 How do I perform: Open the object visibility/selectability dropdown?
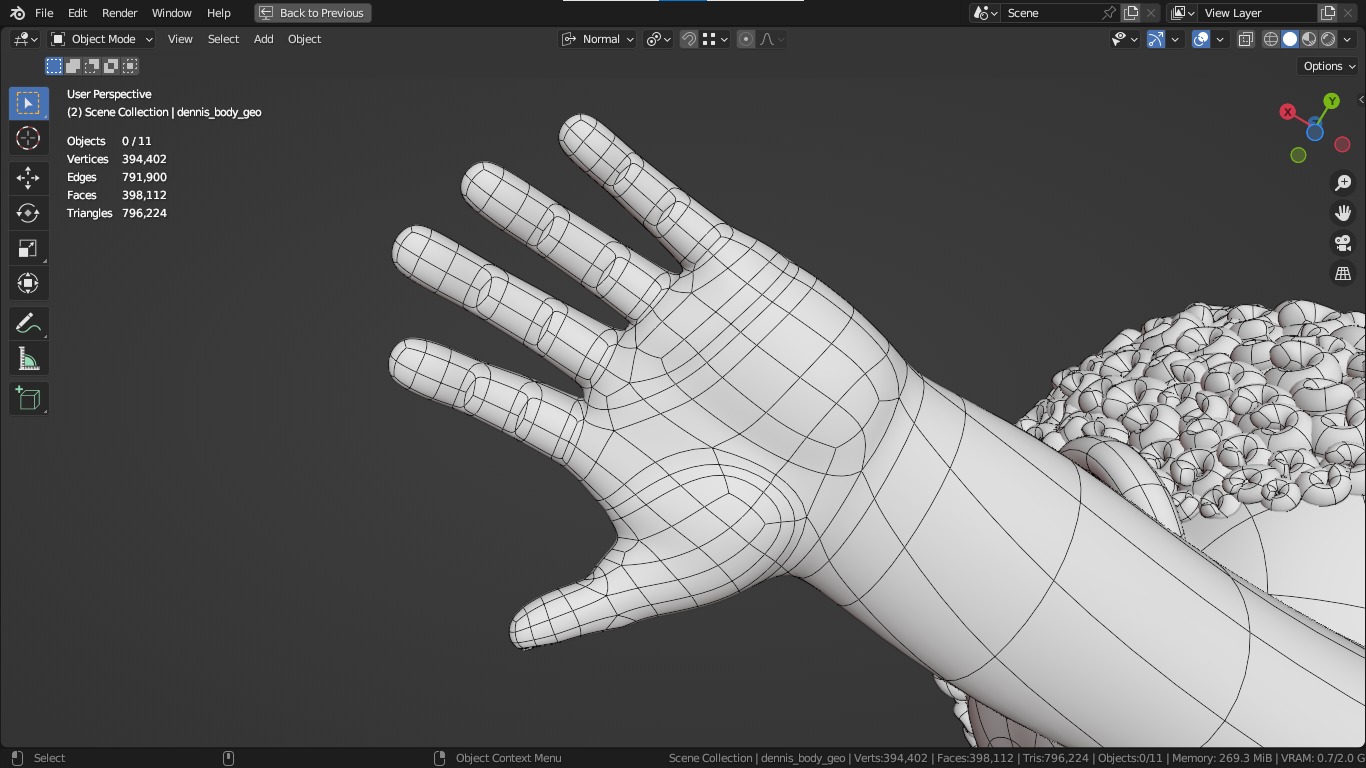(1125, 39)
